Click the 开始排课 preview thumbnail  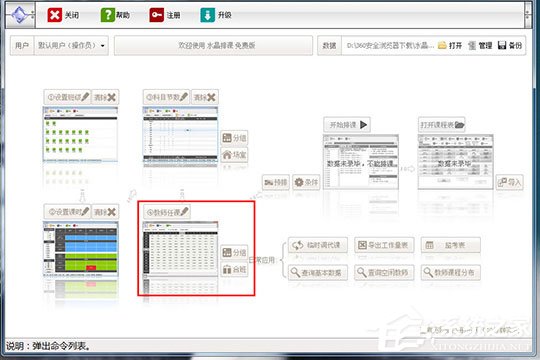361,162
